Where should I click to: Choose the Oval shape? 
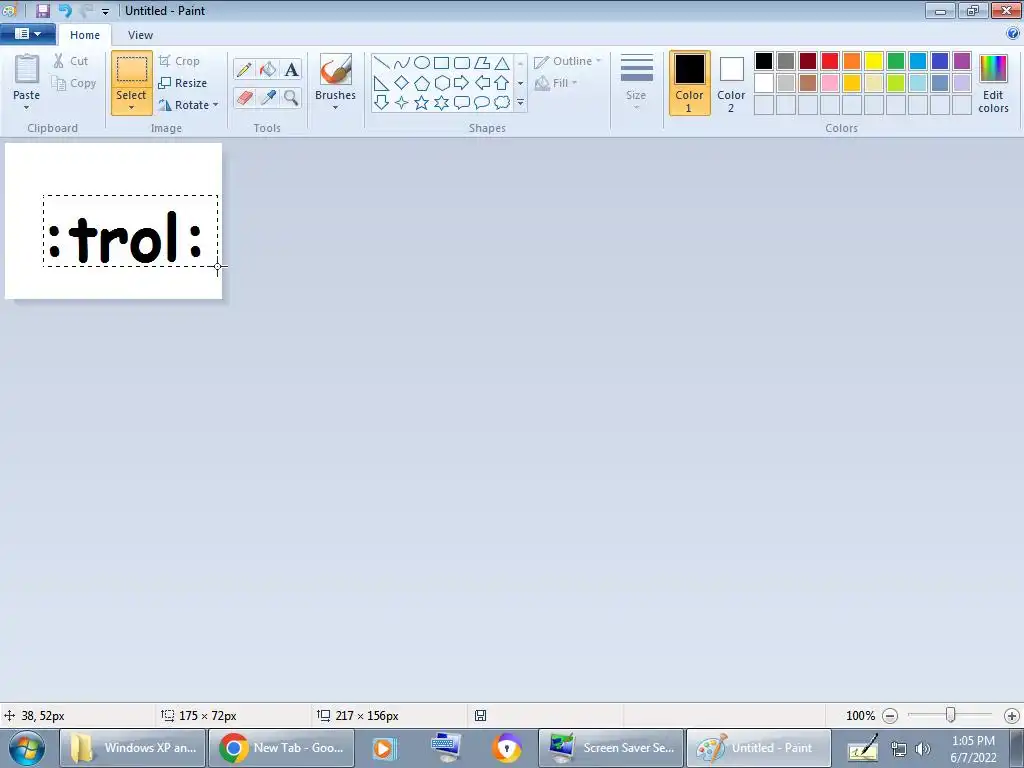tap(422, 63)
